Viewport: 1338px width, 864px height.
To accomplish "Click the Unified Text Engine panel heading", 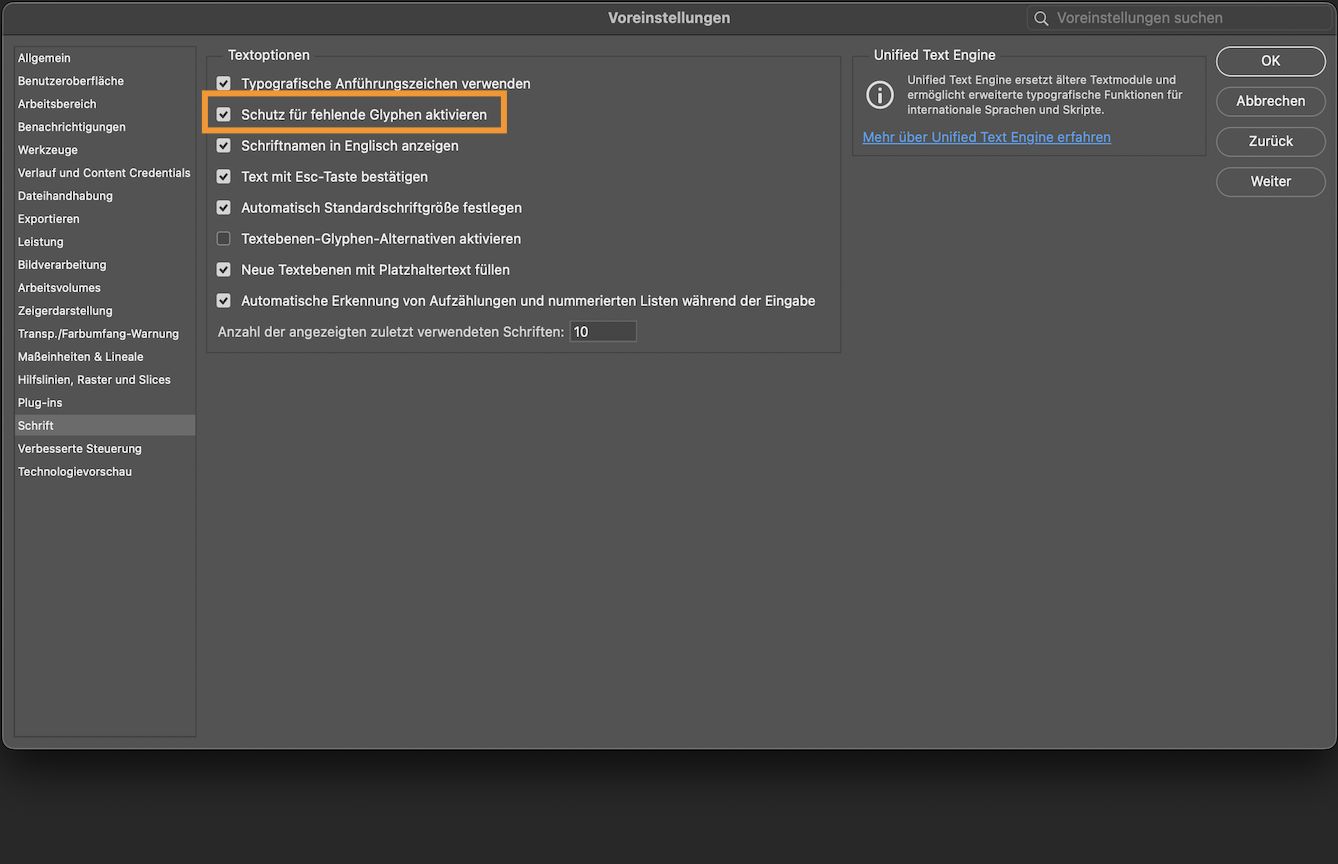I will [x=935, y=55].
